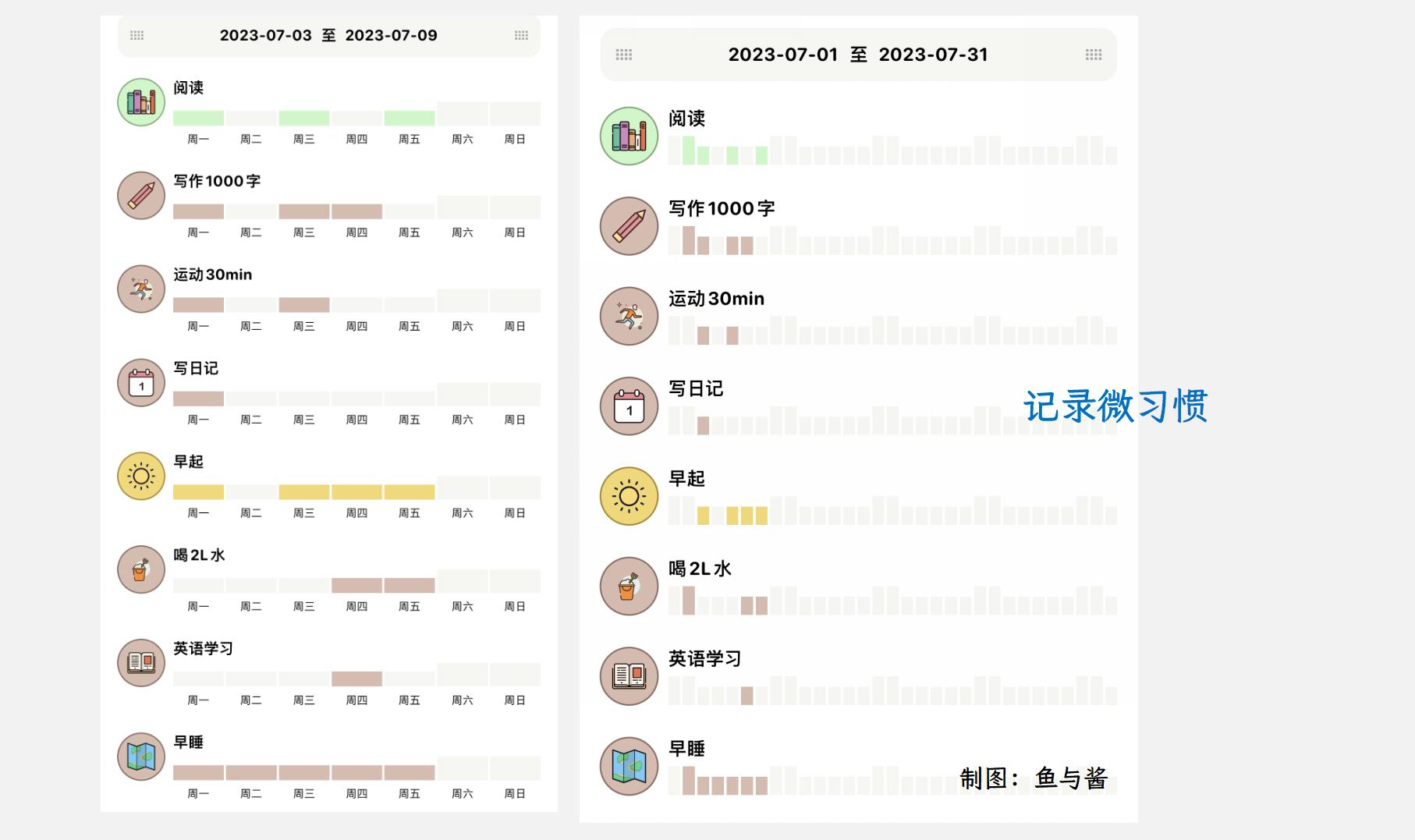Select the 写作1000字 pencil icon
This screenshot has width=1415, height=840.
[x=140, y=195]
